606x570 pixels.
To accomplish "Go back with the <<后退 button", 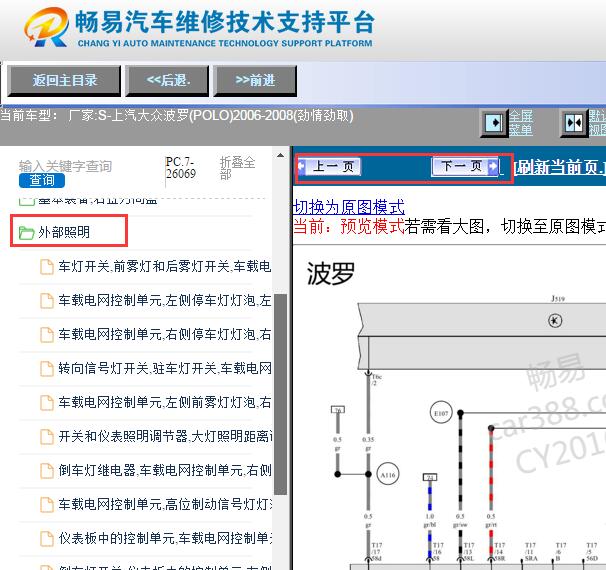I will coord(167,81).
